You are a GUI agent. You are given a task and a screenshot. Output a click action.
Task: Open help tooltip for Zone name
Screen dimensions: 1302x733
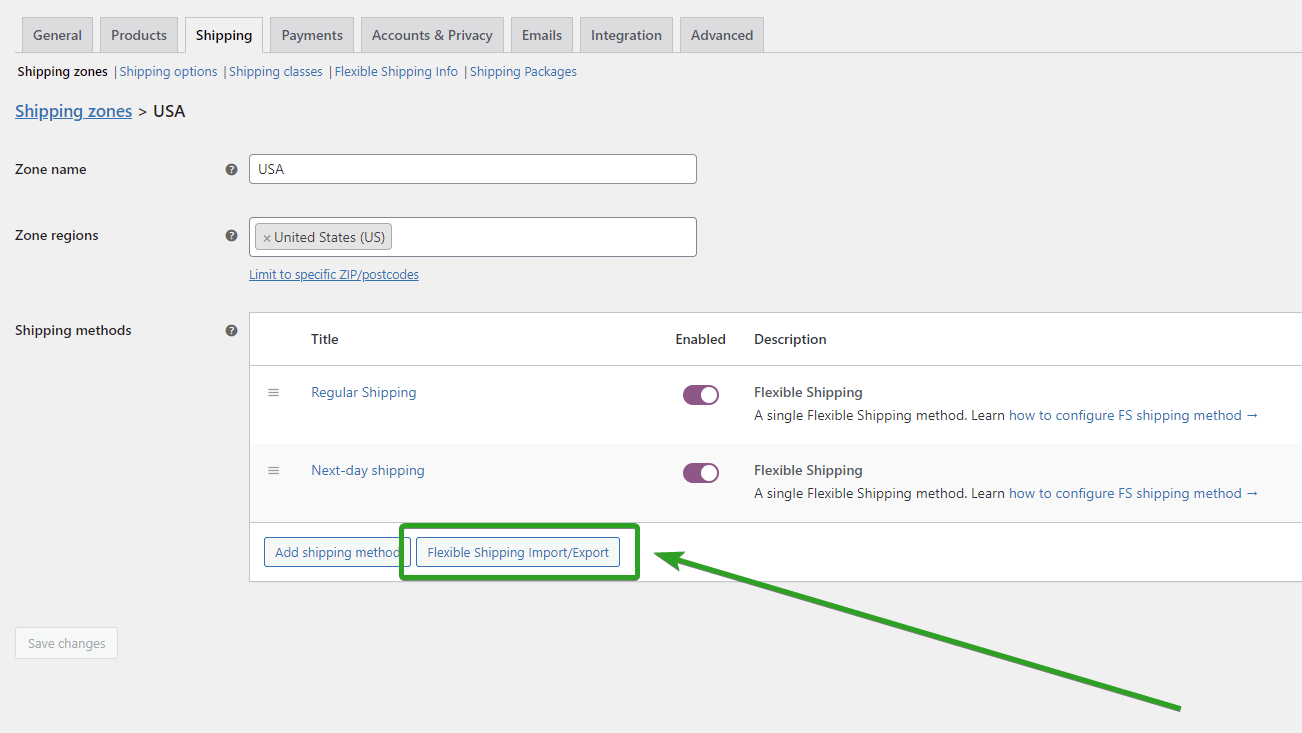click(x=232, y=170)
